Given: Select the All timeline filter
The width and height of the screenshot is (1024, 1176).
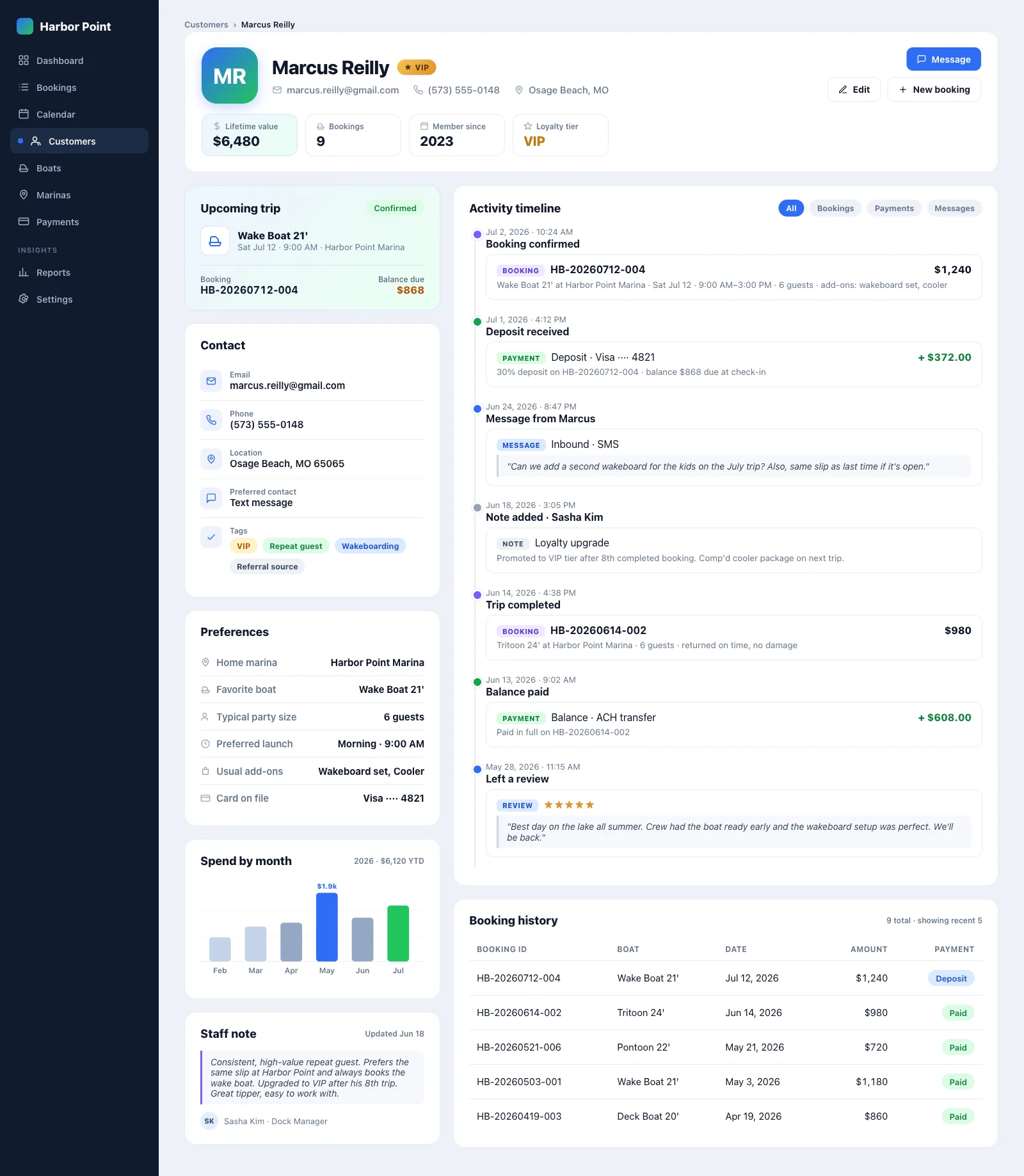Looking at the screenshot, I should tap(791, 208).
